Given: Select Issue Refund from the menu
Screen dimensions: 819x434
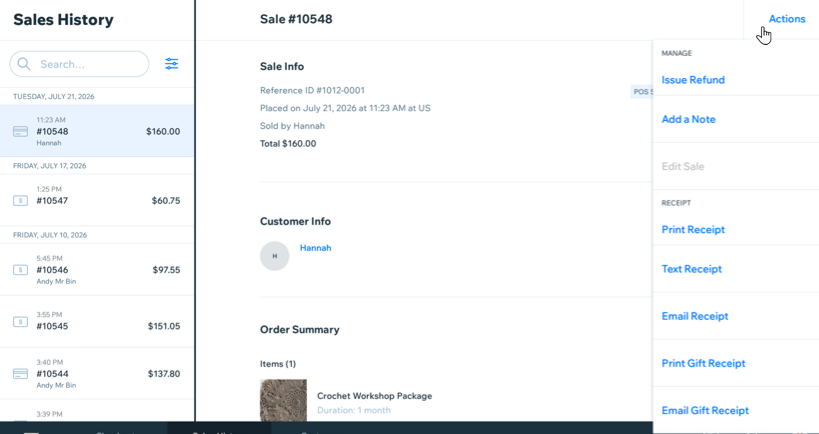Looking at the screenshot, I should 693,80.
